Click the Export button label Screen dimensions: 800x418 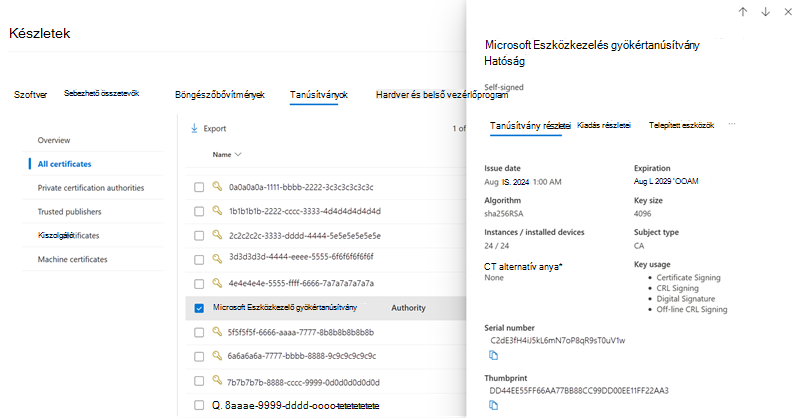point(215,129)
